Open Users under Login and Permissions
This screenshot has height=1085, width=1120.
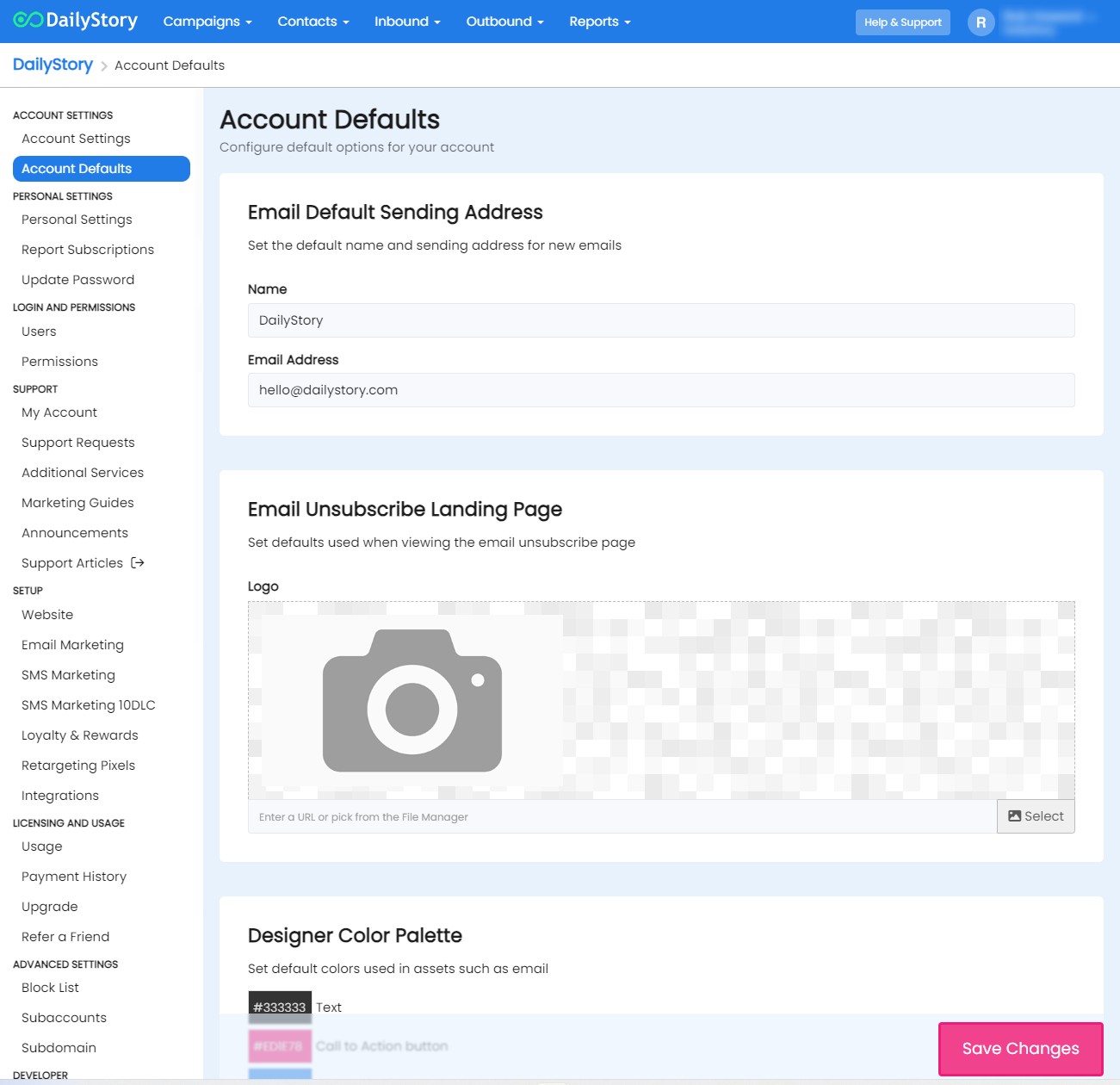(x=39, y=332)
